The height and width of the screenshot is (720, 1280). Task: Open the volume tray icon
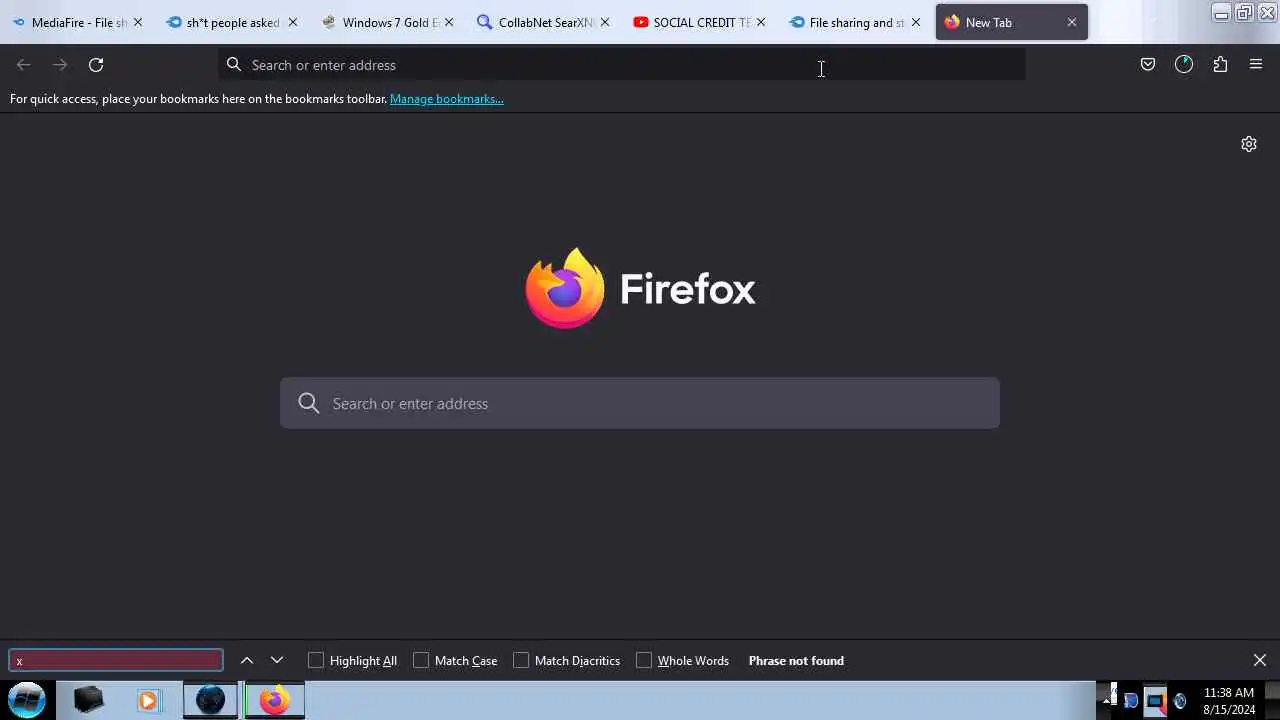point(1180,701)
